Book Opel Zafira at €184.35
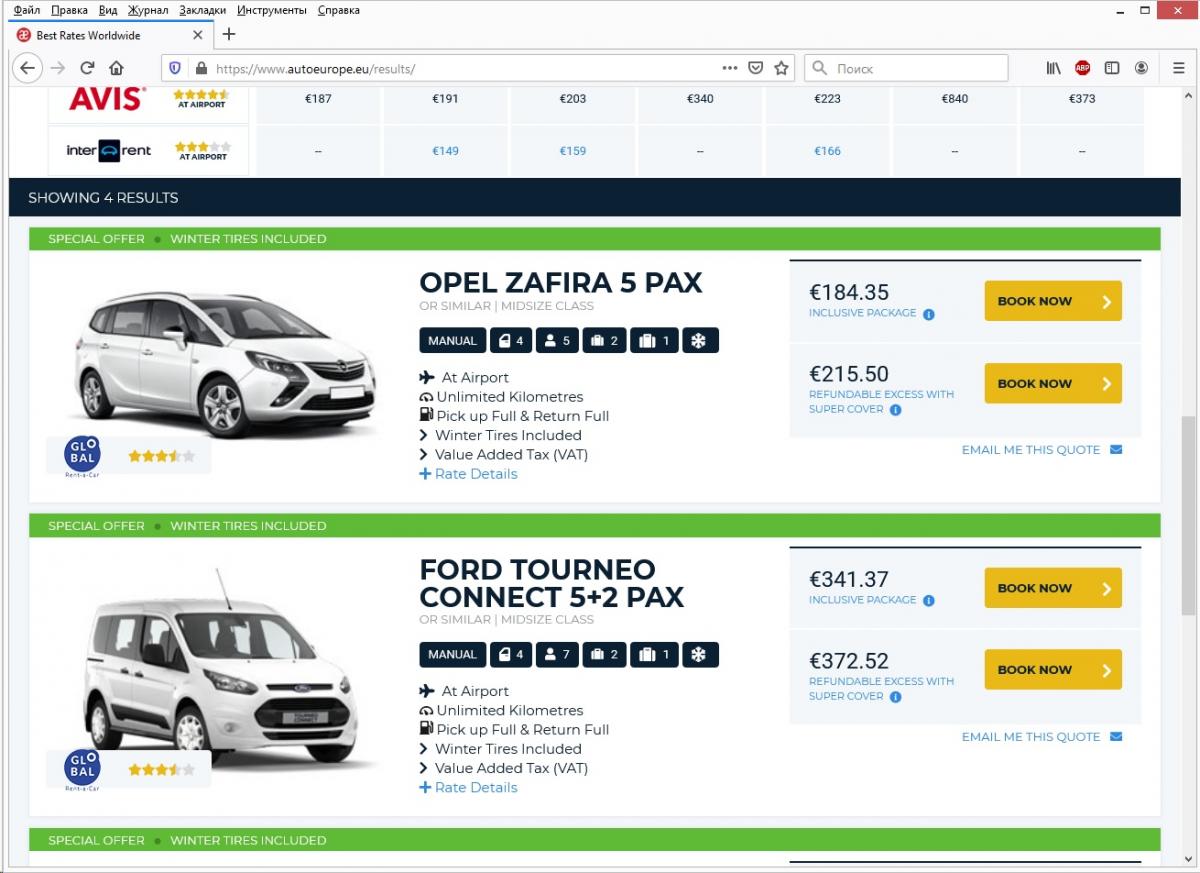The width and height of the screenshot is (1200, 873). (x=1053, y=301)
